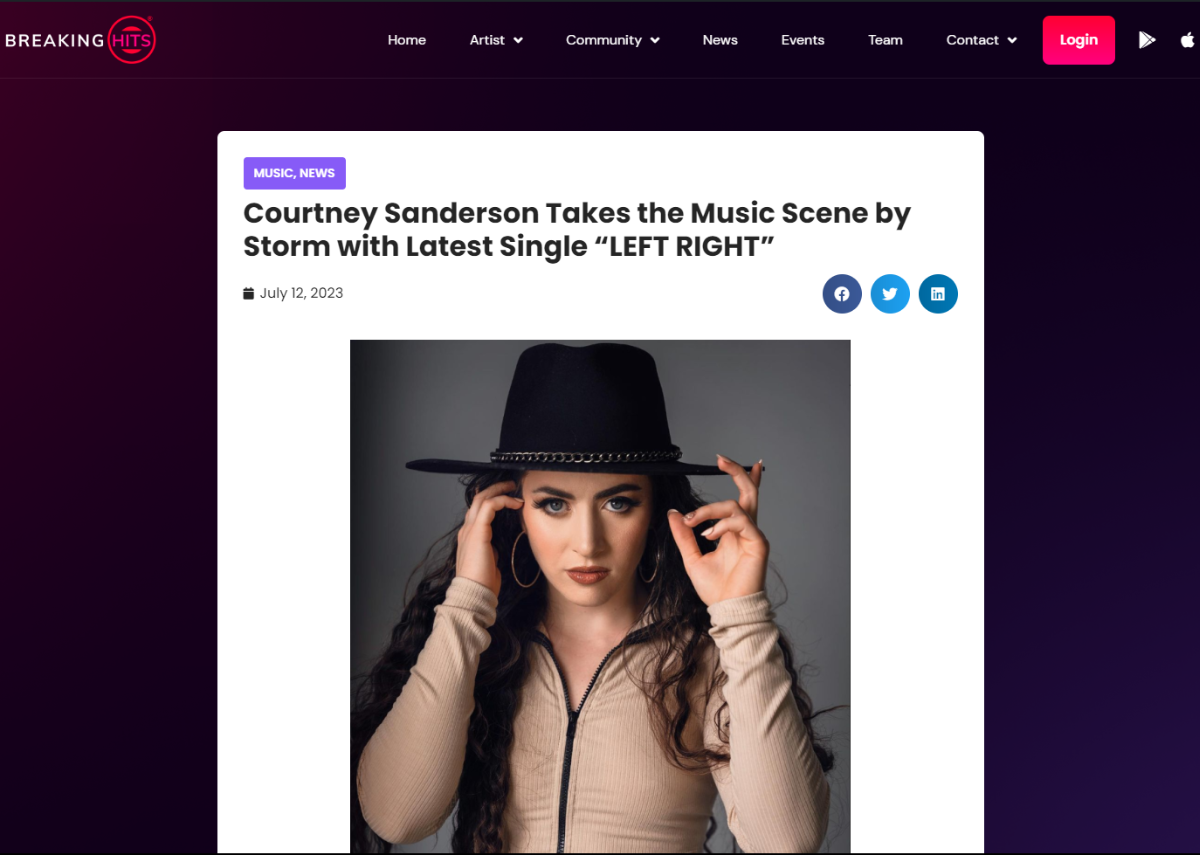
Task: Click the July 12, 2023 date link
Action: point(301,293)
